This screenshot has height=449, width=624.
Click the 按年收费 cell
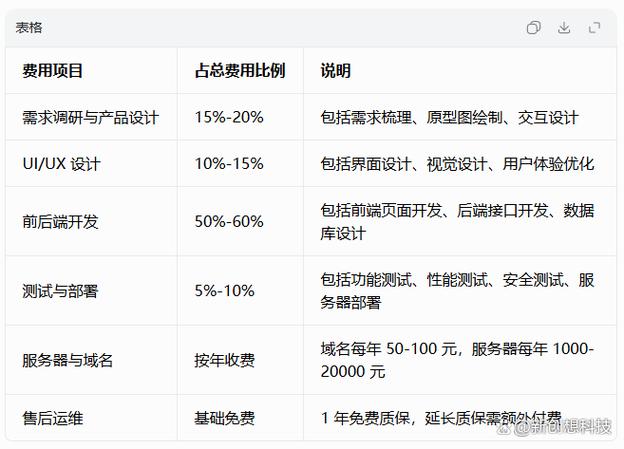pyautogui.click(x=240, y=360)
